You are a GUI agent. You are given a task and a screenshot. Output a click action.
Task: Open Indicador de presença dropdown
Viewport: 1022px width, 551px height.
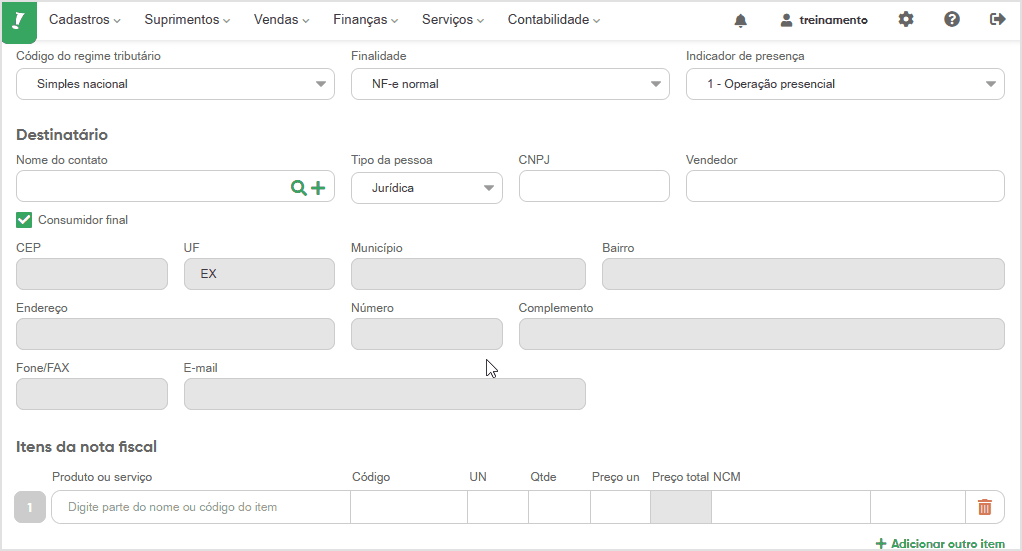pyautogui.click(x=845, y=84)
